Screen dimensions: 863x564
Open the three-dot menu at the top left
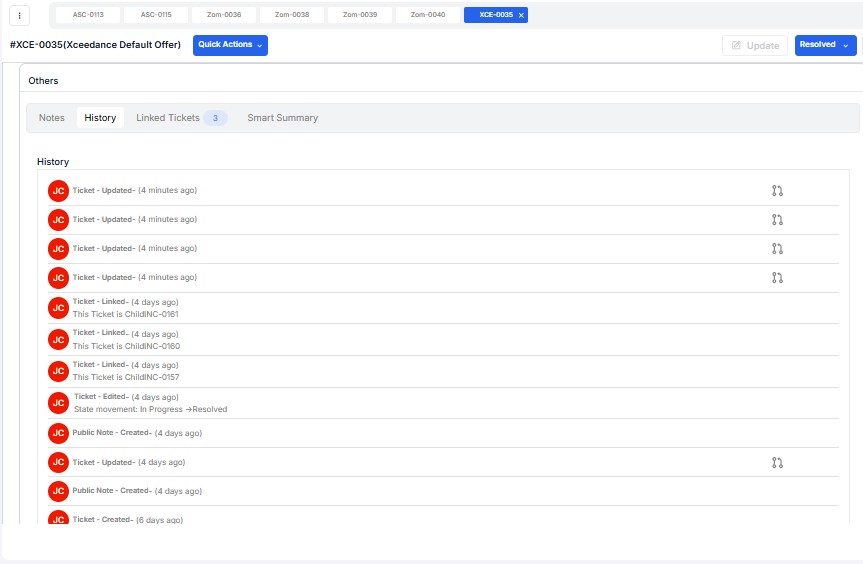19,15
